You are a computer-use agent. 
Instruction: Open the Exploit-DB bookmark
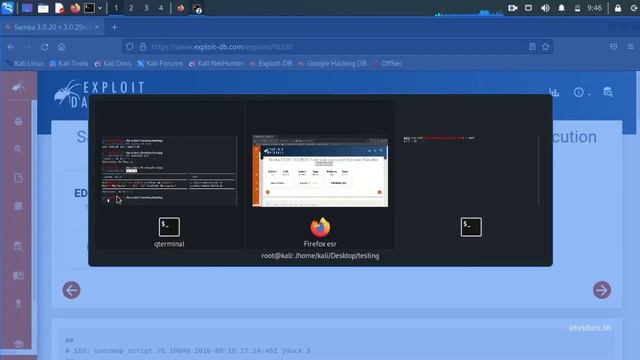pyautogui.click(x=271, y=63)
